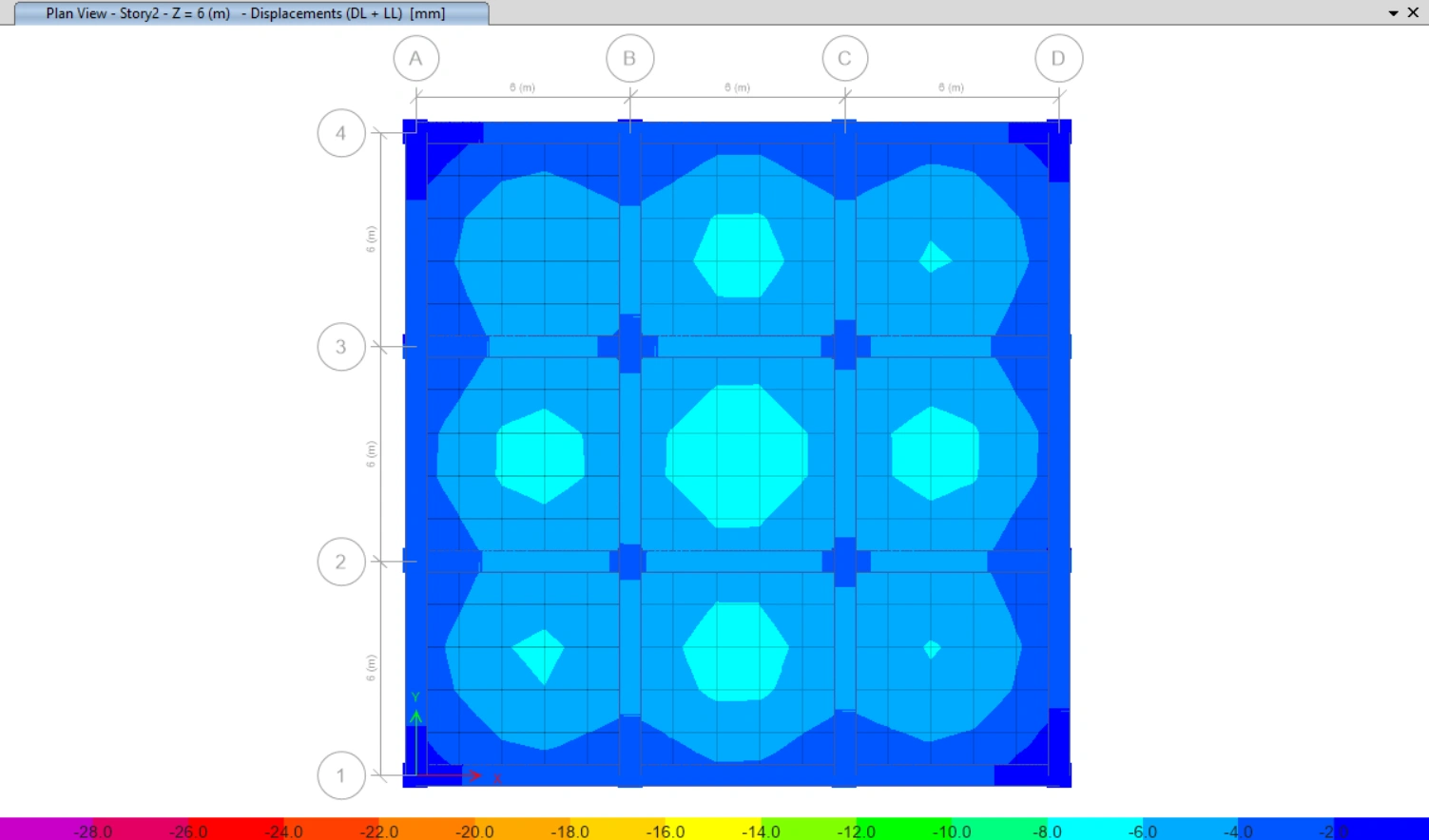Select column at grid intersection B-2
The width and height of the screenshot is (1429, 840).
tap(630, 562)
